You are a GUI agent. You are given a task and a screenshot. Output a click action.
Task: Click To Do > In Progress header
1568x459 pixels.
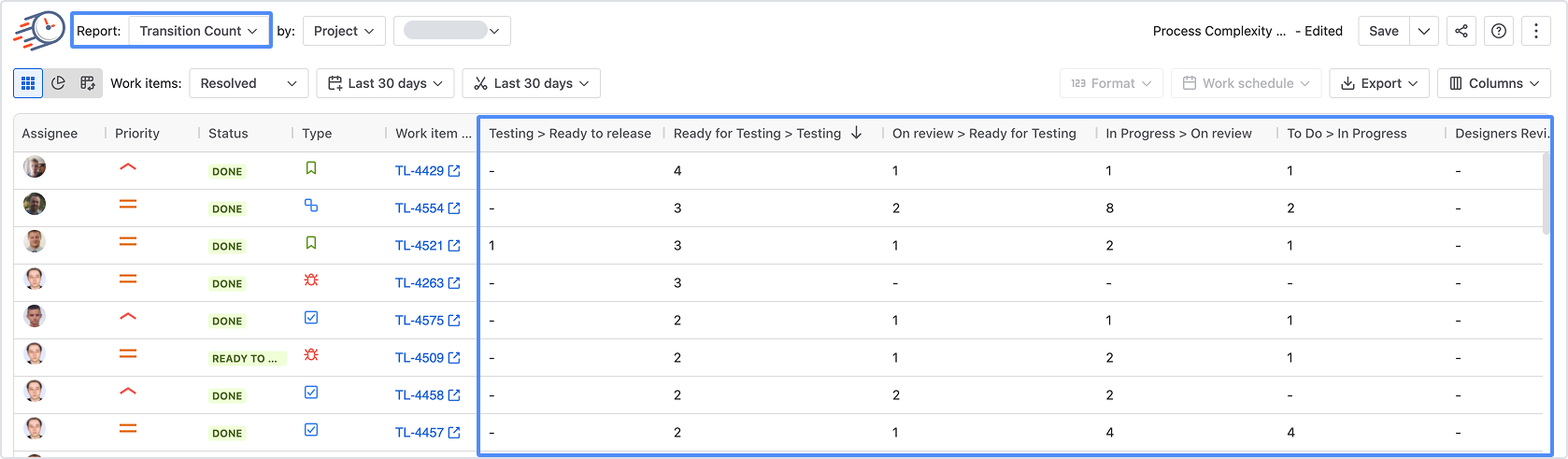pos(1347,134)
